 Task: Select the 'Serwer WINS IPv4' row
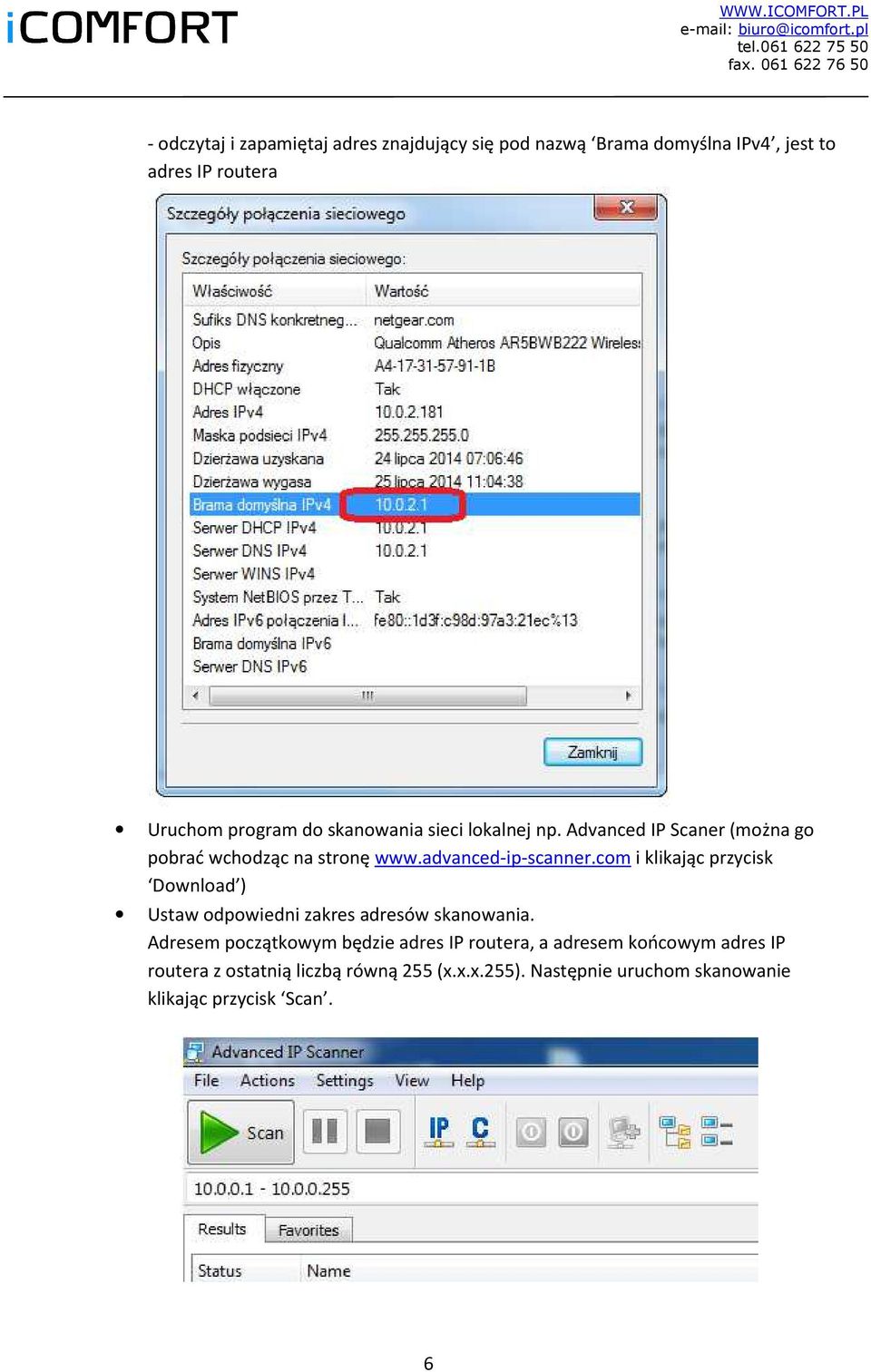coord(413,574)
